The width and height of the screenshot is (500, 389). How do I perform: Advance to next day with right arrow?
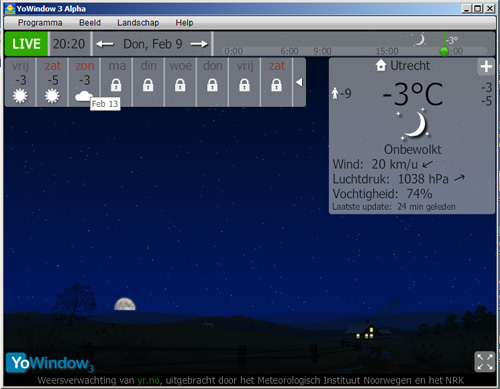199,44
